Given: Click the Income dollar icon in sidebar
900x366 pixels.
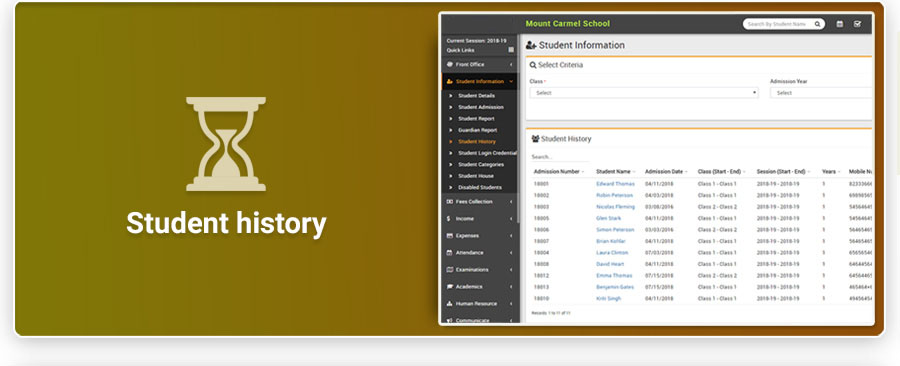Looking at the screenshot, I should [x=449, y=219].
